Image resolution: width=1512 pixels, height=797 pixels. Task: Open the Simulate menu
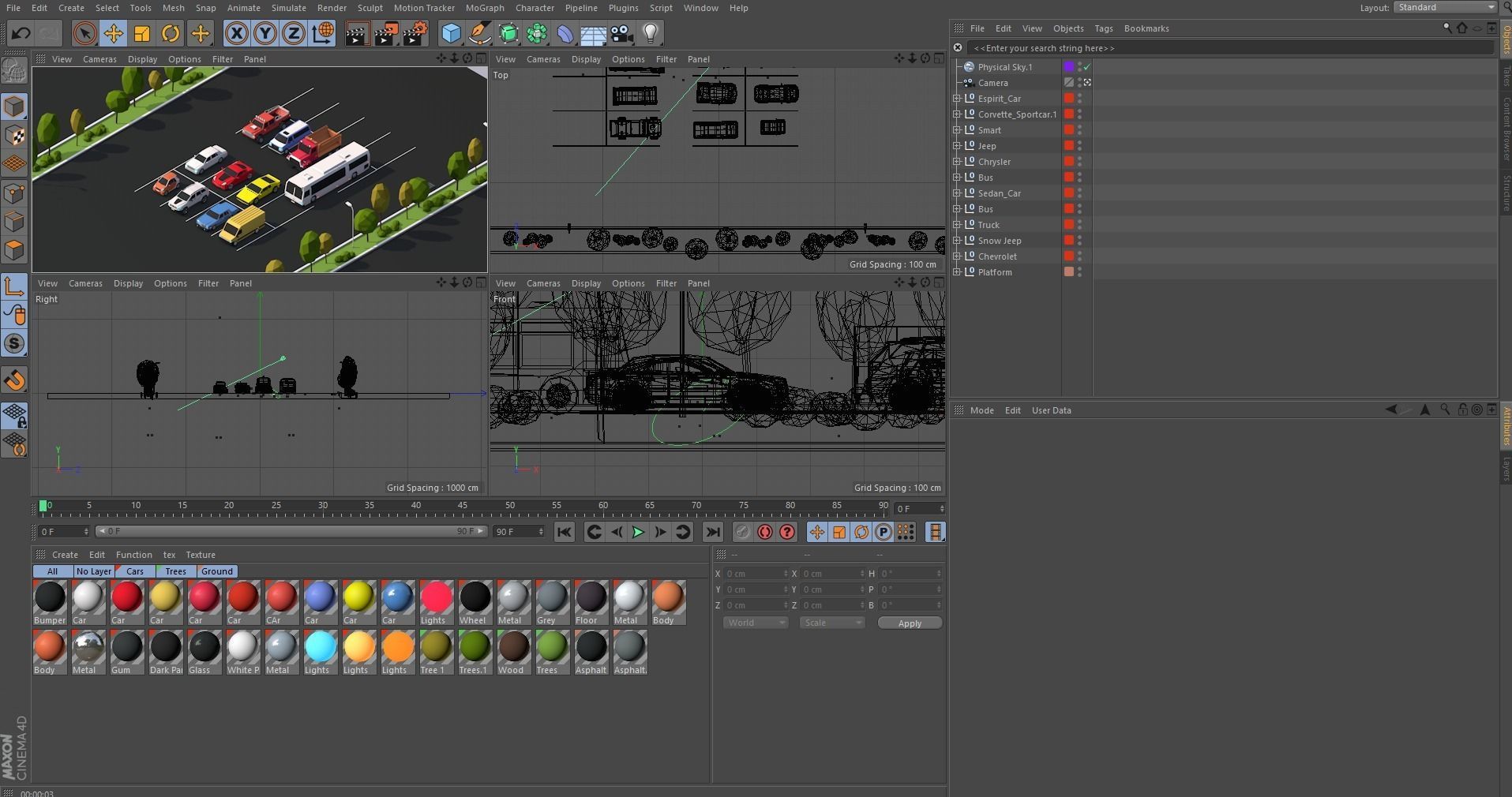(289, 8)
